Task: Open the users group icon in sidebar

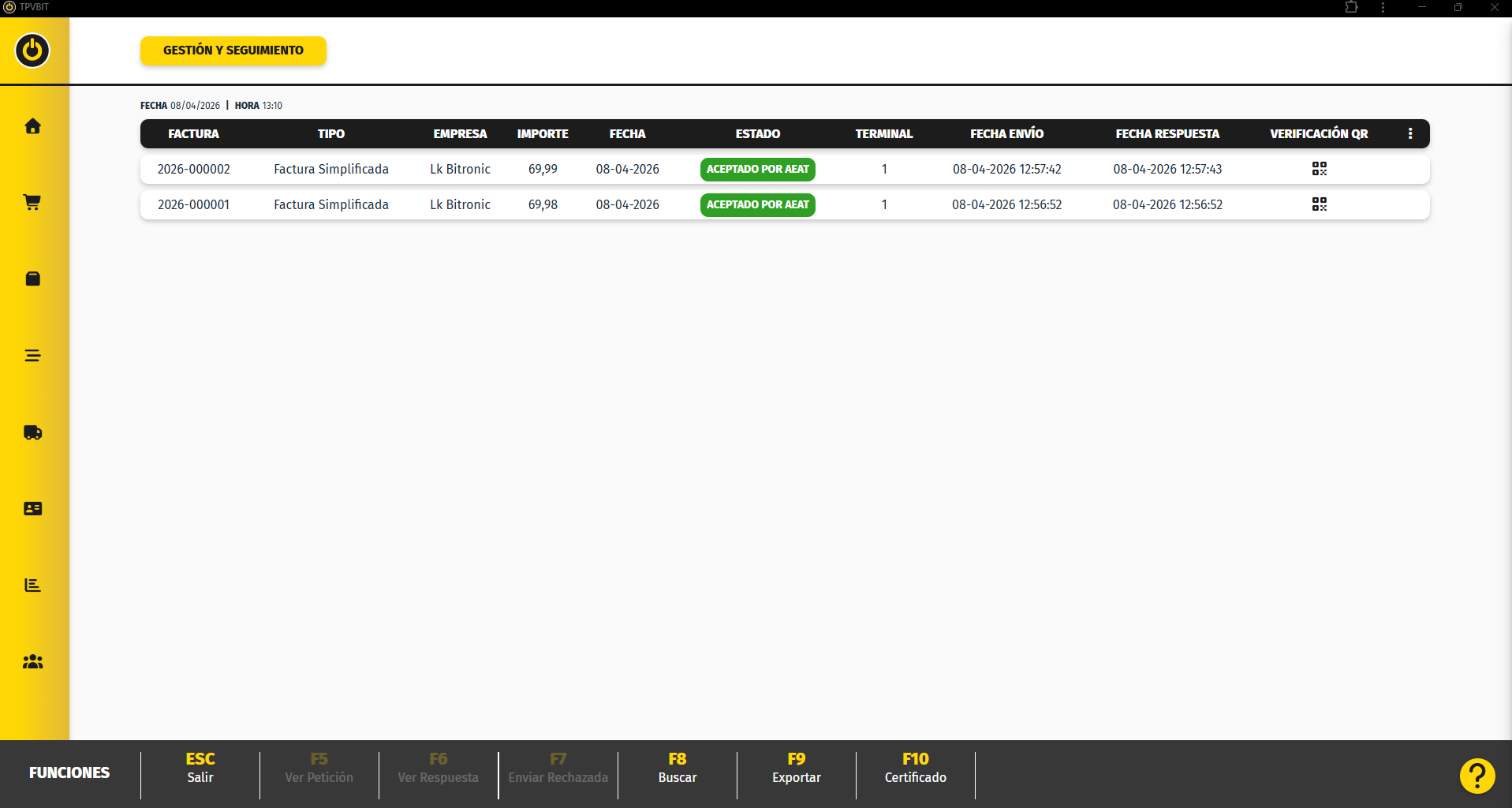Action: point(32,662)
